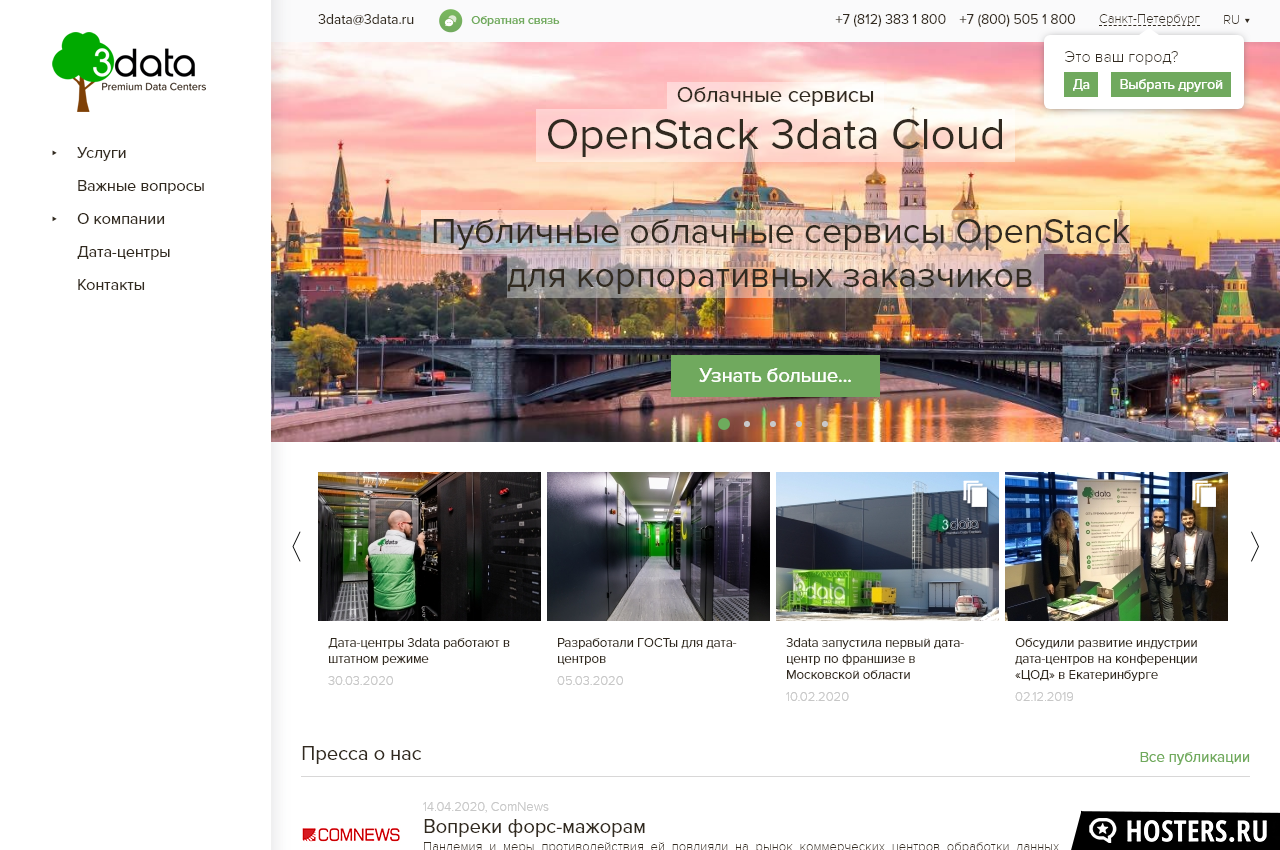
Task: Open Важные вопросы menu item
Action: (x=141, y=186)
